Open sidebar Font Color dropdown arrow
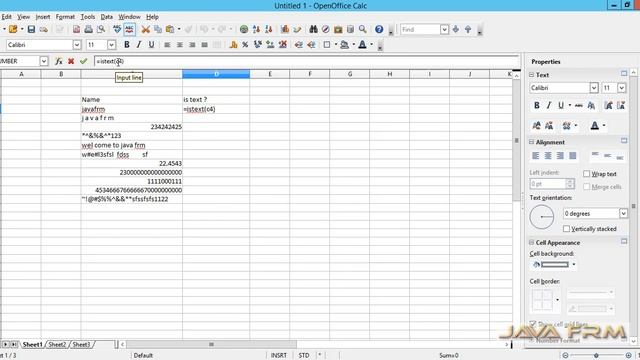The width and height of the screenshot is (640, 360). [604, 126]
